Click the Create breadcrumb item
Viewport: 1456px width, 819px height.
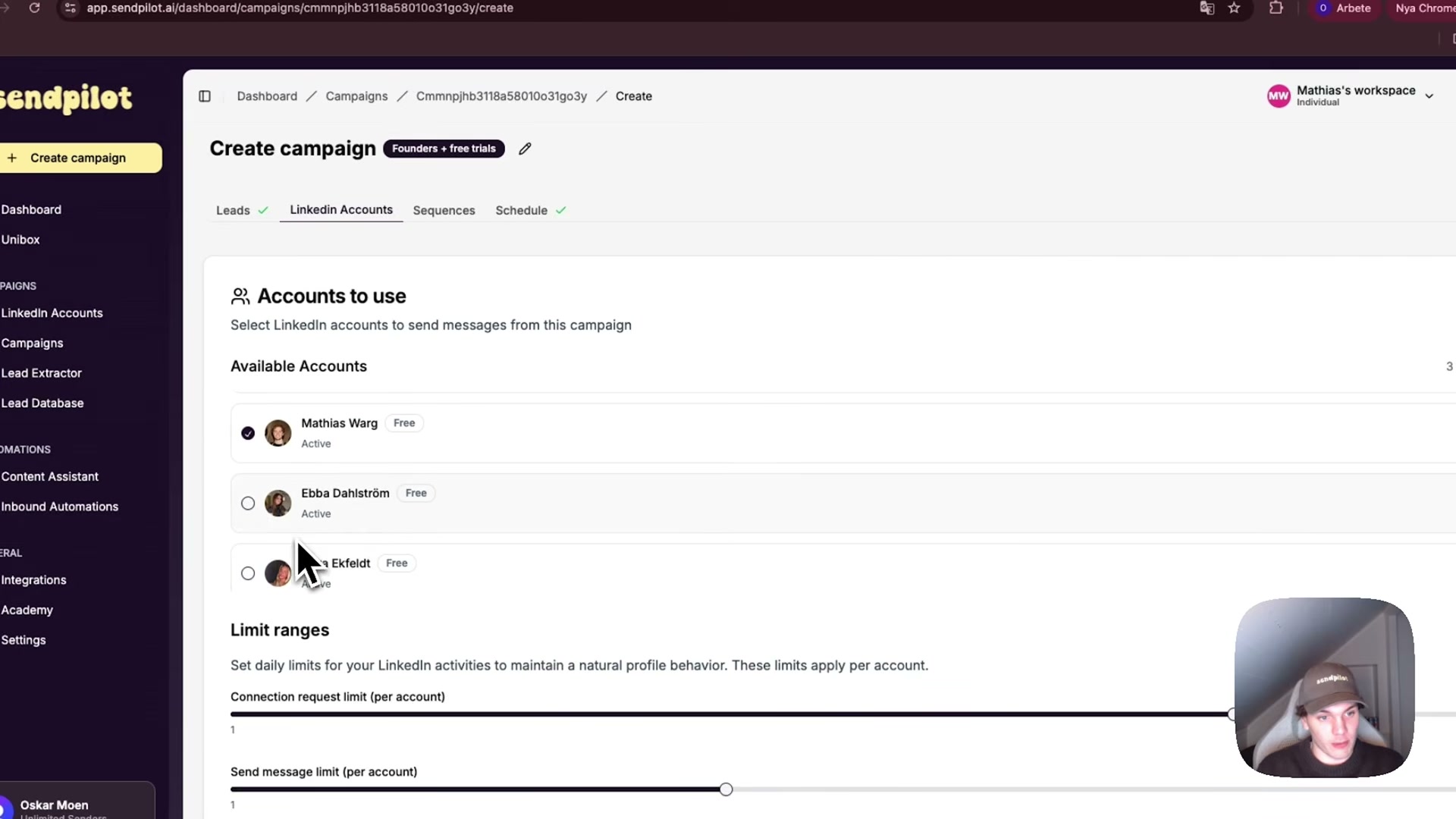(x=634, y=96)
